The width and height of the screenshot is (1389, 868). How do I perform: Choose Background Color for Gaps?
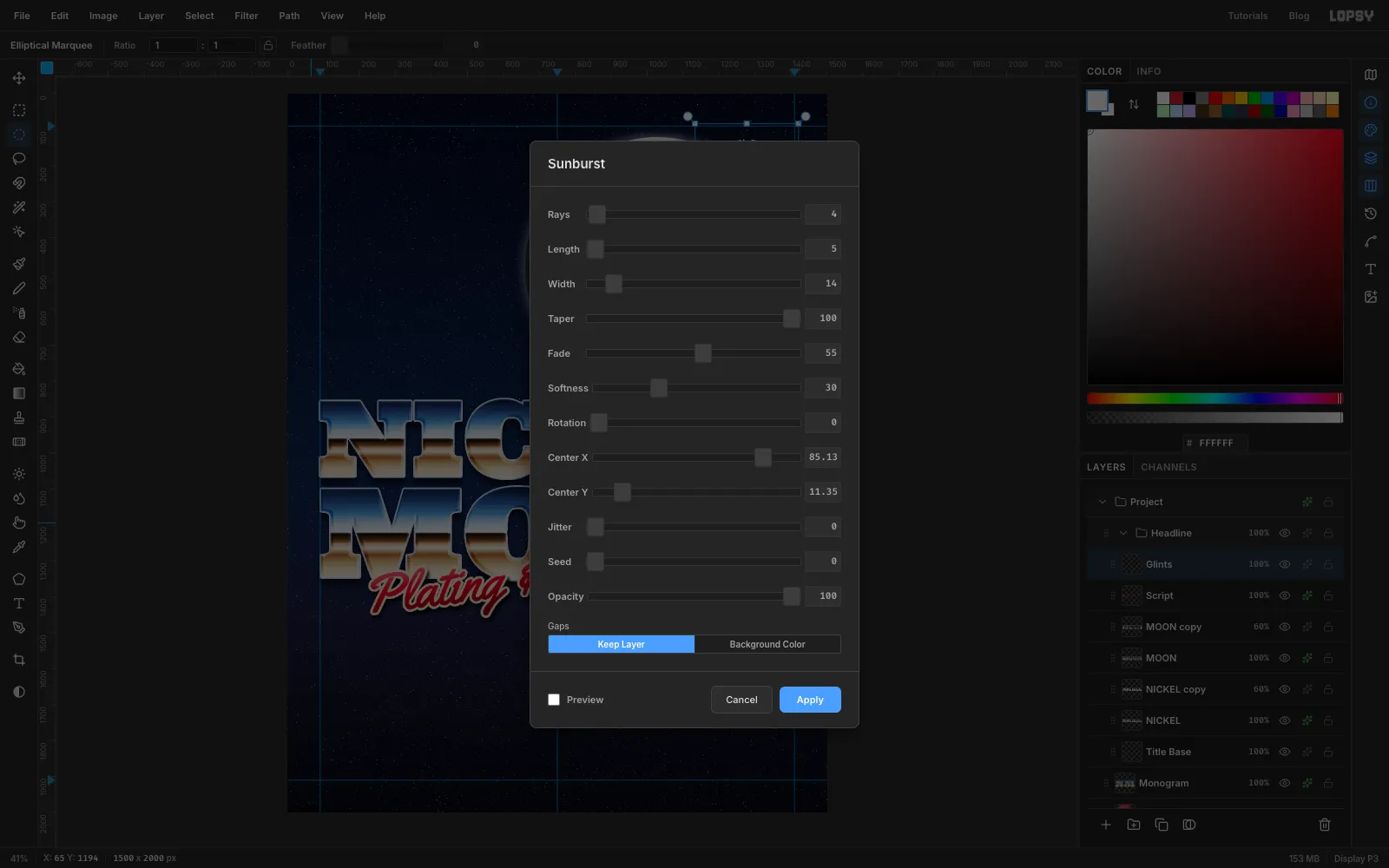(767, 644)
